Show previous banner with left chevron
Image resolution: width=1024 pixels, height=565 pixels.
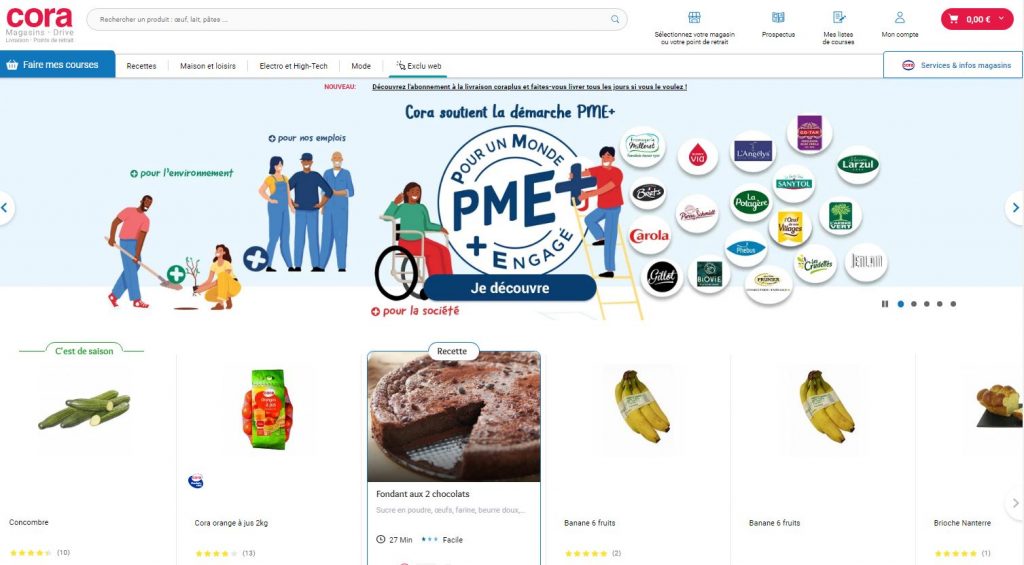coord(5,208)
